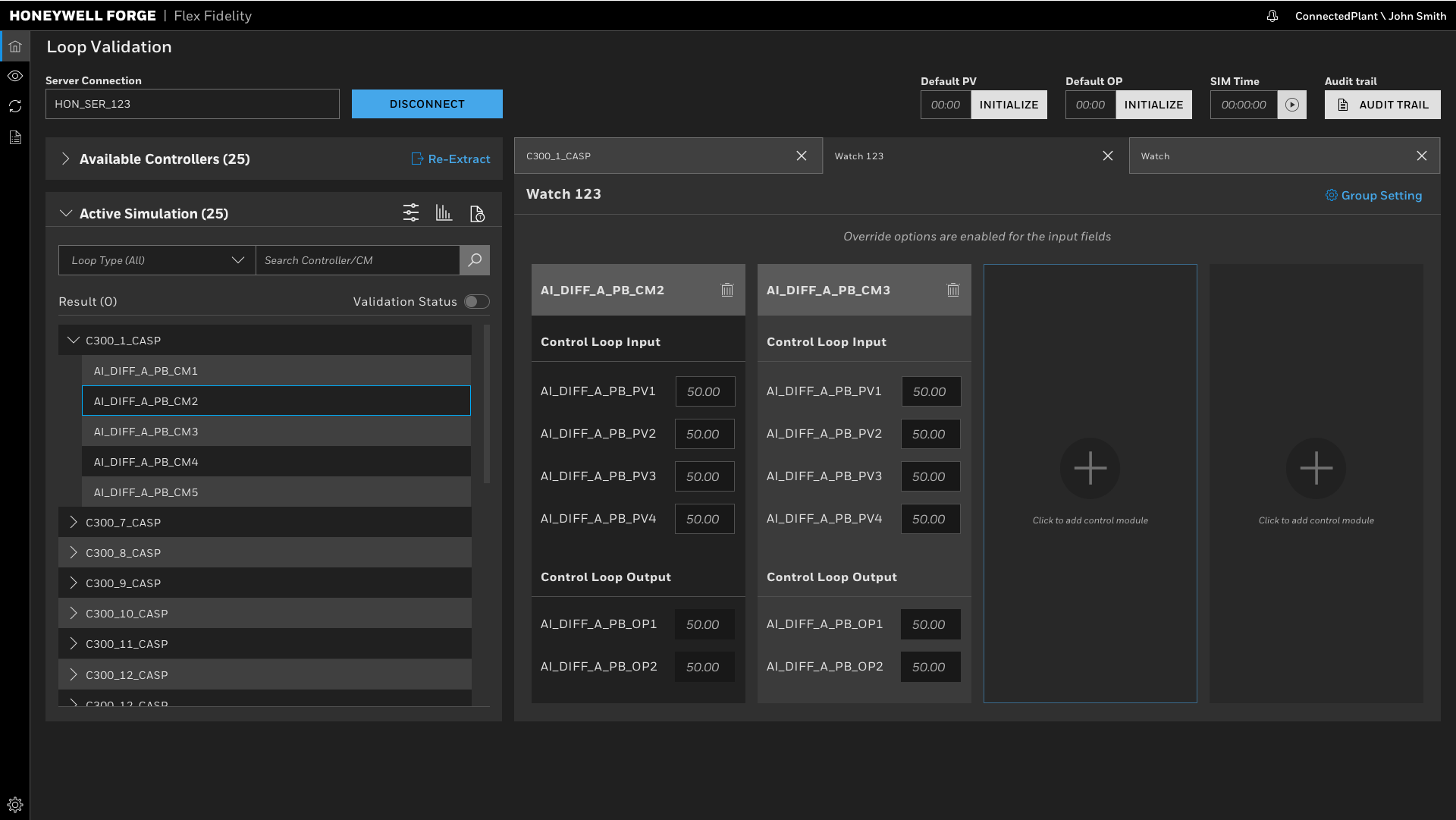Screen dimensions: 1456x820
Task: Open the Loop Type dropdown filter
Action: [x=154, y=260]
